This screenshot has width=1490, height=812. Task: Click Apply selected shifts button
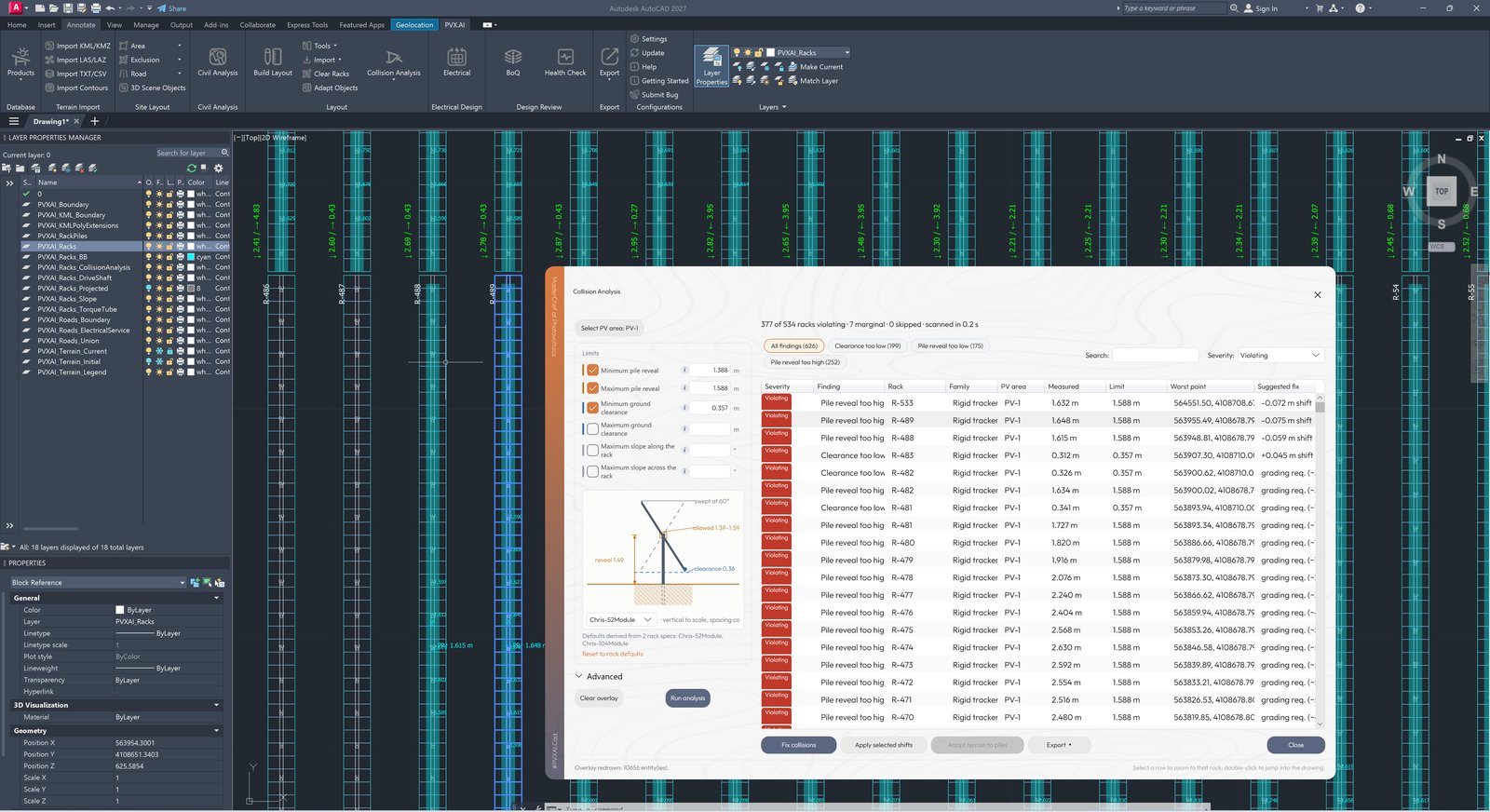884,745
